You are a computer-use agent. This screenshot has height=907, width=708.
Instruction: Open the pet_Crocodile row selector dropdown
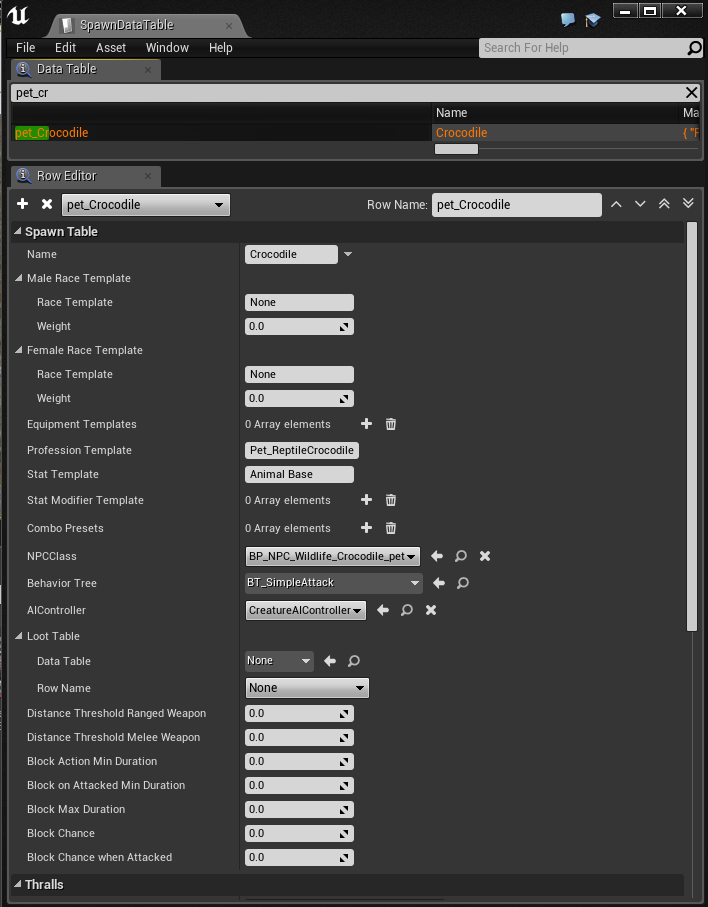(x=146, y=205)
